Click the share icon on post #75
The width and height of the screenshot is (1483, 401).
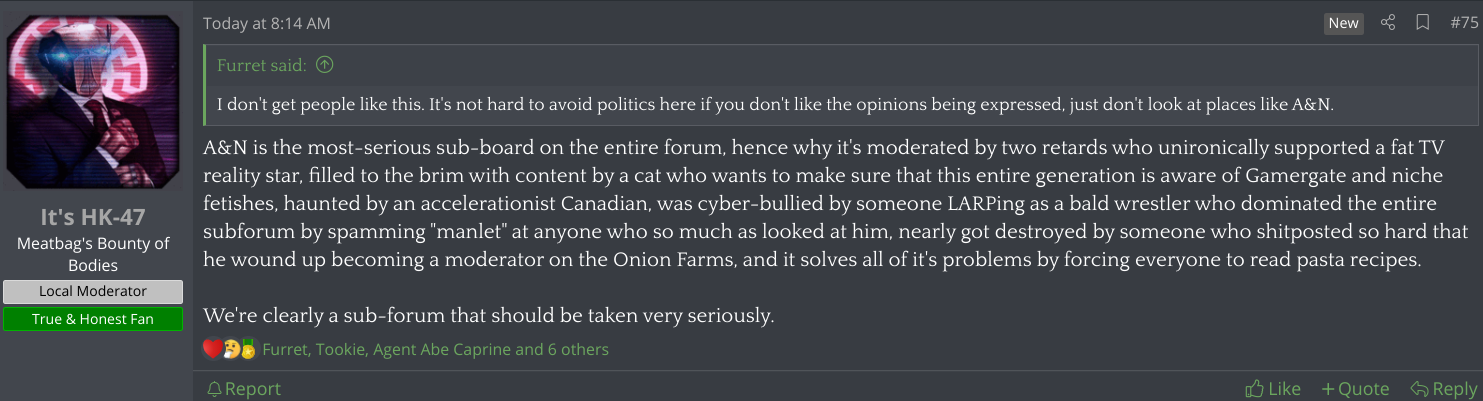coord(1388,23)
